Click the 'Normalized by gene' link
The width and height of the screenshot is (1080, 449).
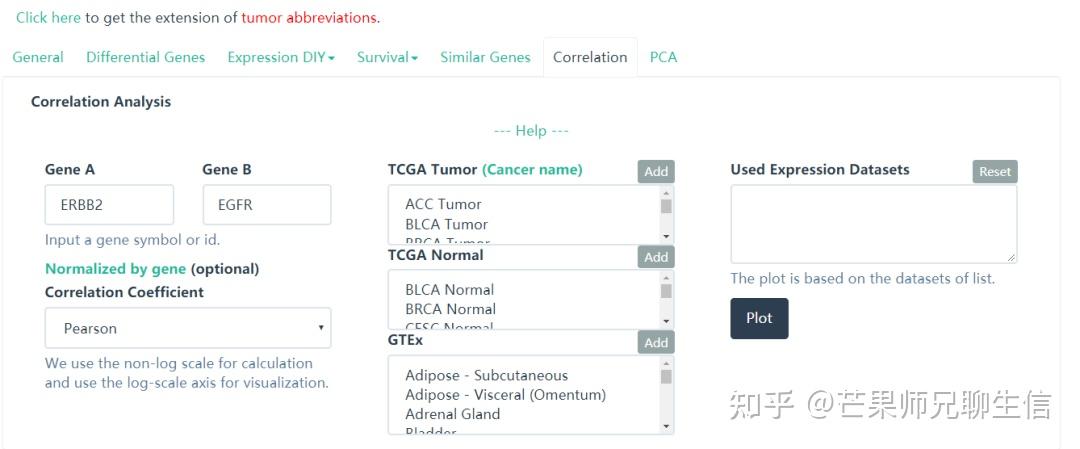pos(115,269)
